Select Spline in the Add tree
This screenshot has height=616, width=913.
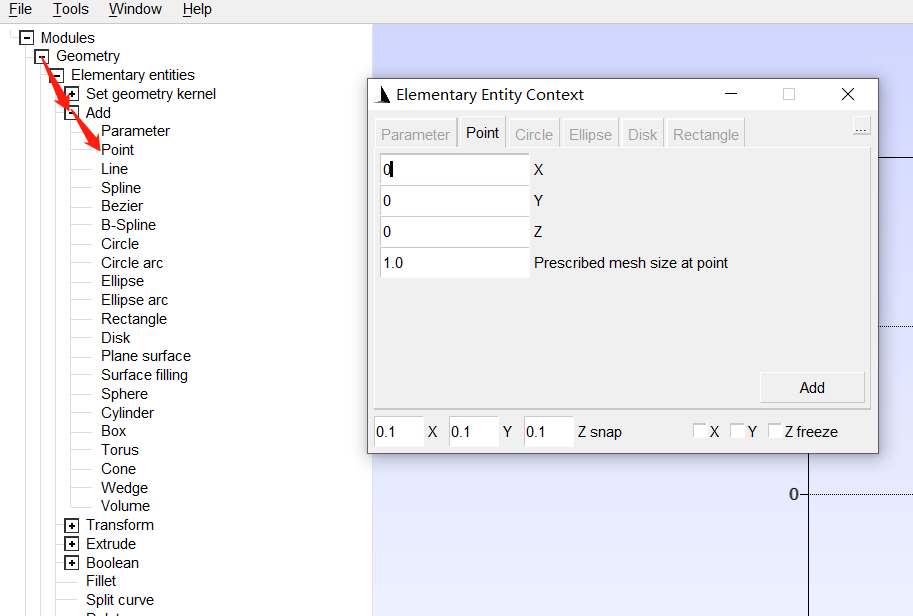(121, 188)
